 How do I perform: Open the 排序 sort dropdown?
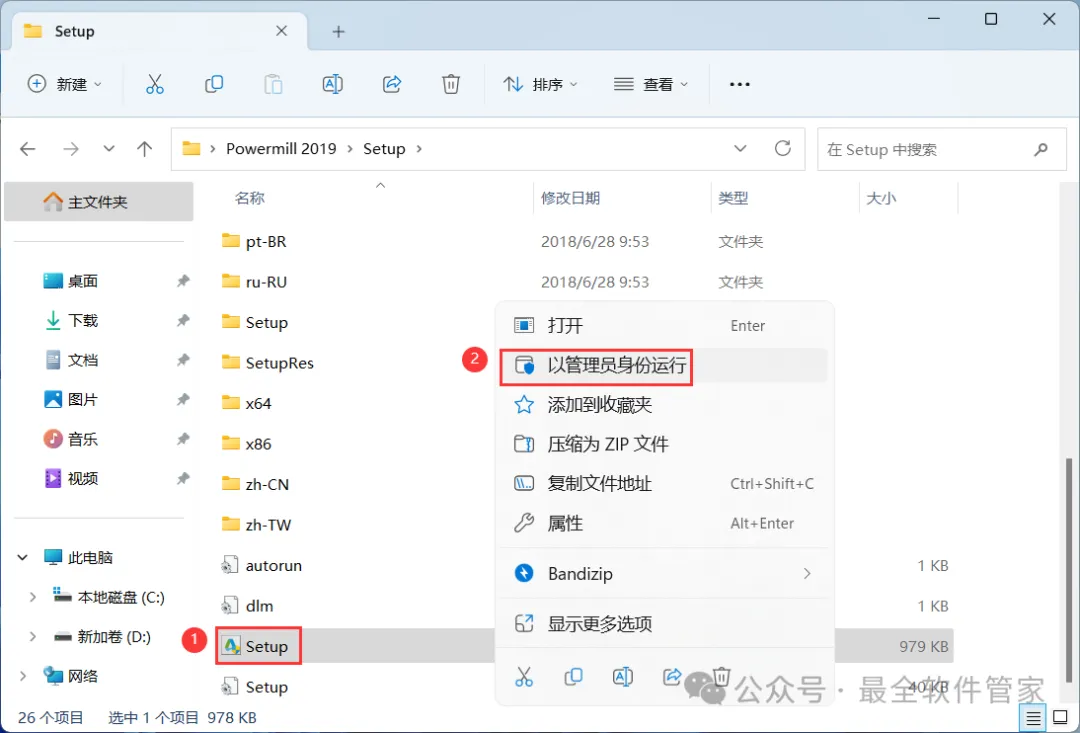click(541, 84)
